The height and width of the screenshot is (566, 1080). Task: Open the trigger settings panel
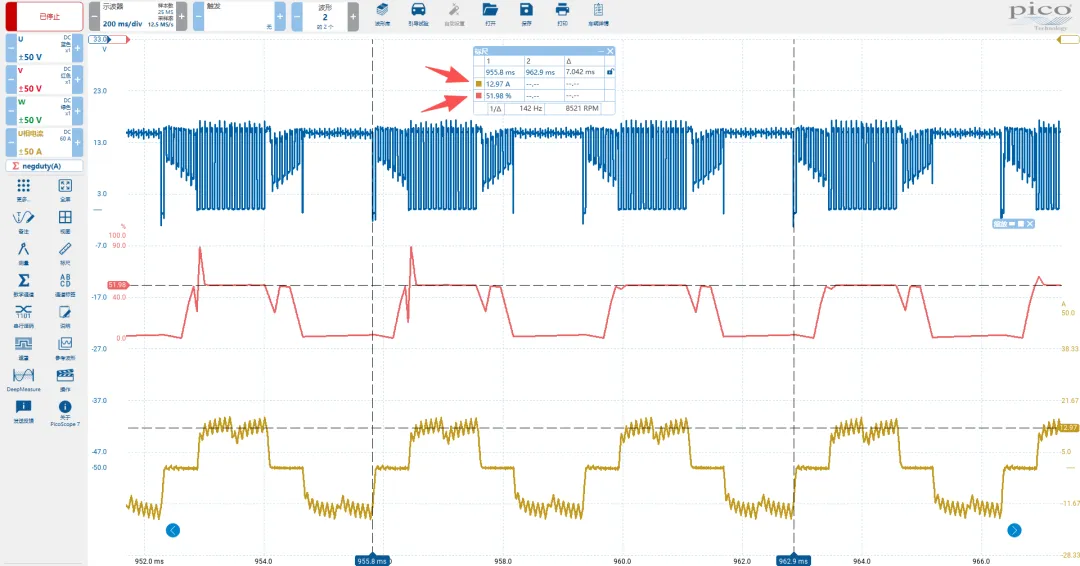coord(238,16)
